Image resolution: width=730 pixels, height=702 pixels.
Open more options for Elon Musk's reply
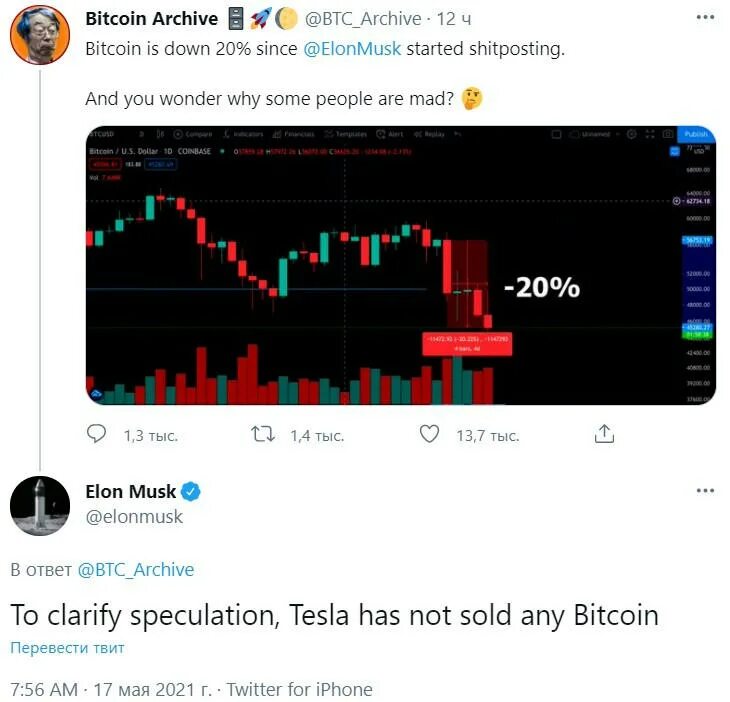tap(705, 491)
